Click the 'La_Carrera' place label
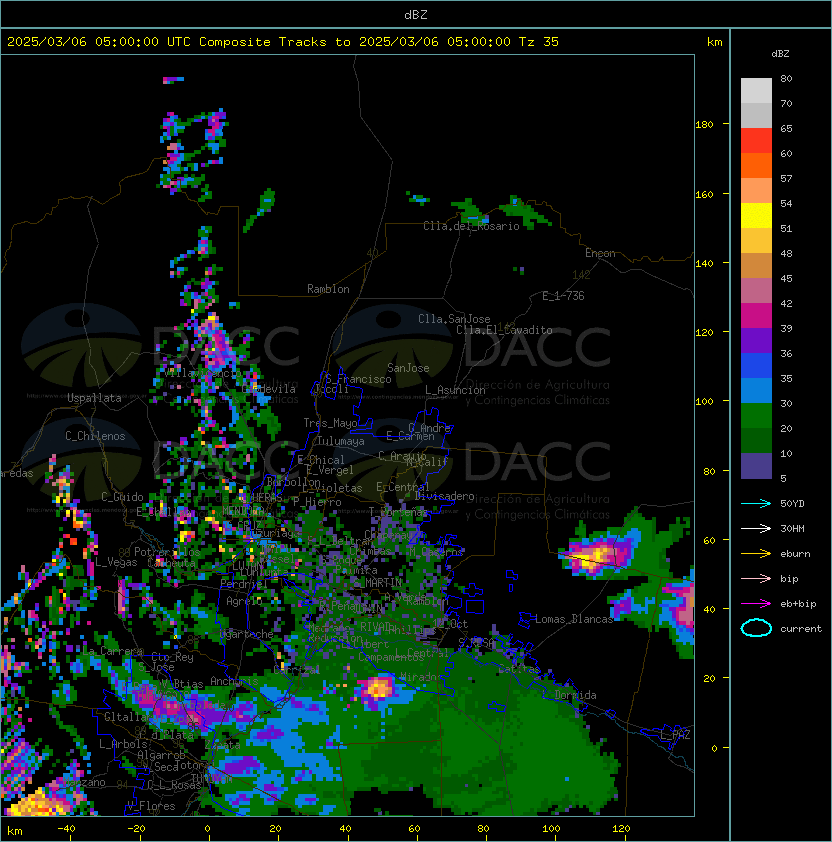Viewport: 832px width, 842px height. (113, 651)
